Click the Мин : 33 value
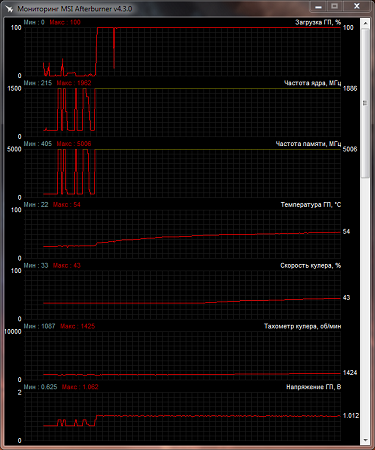The image size is (375, 450). [36, 265]
